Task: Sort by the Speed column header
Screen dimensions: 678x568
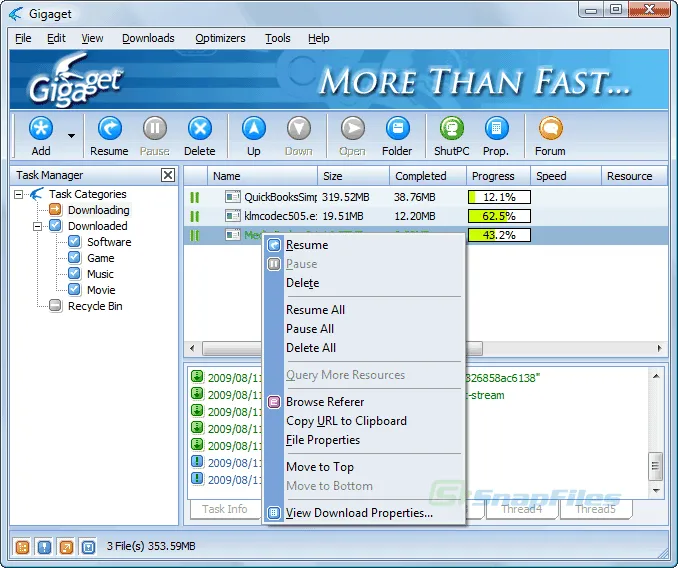Action: tap(566, 176)
